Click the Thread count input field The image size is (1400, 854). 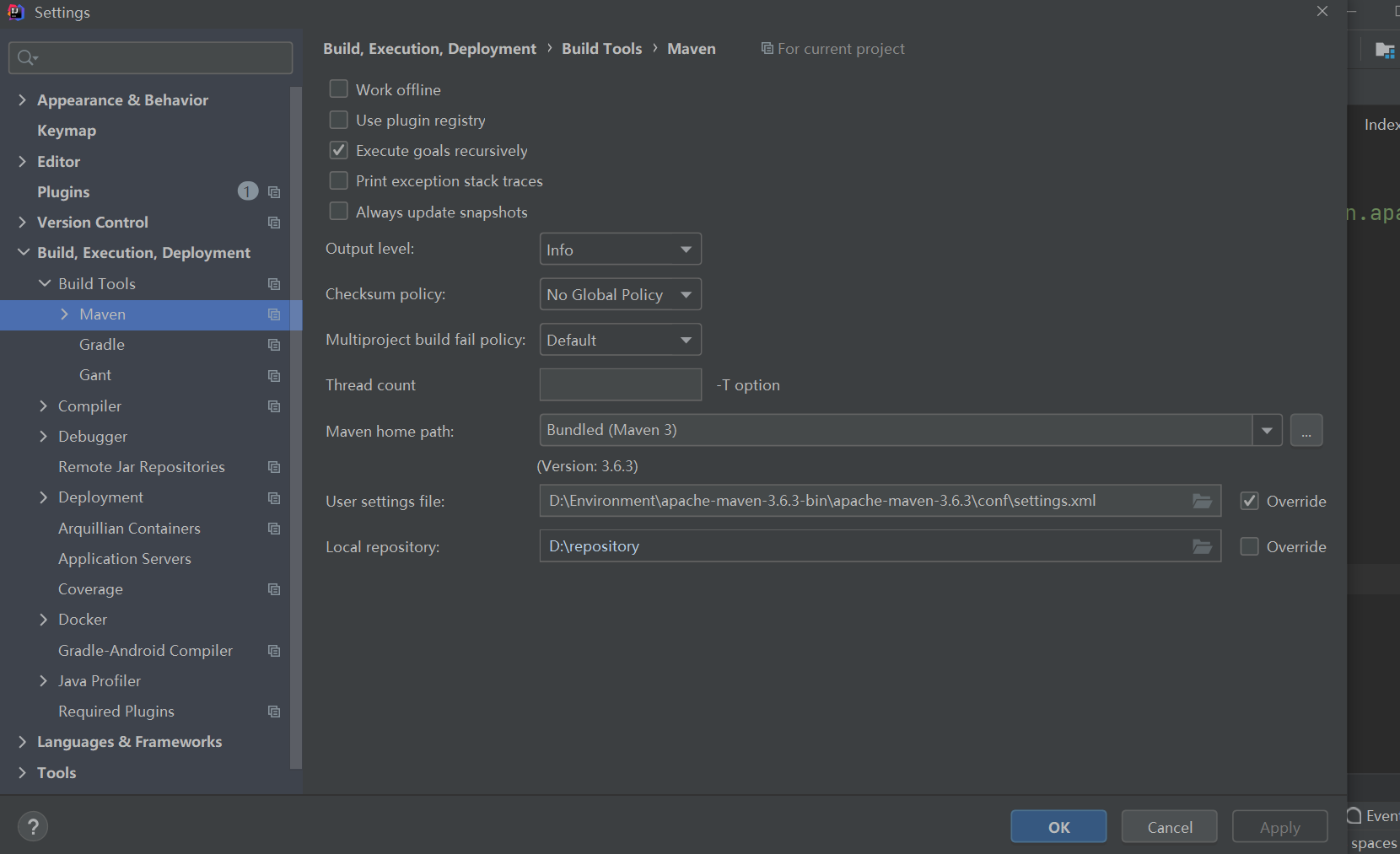(x=620, y=384)
